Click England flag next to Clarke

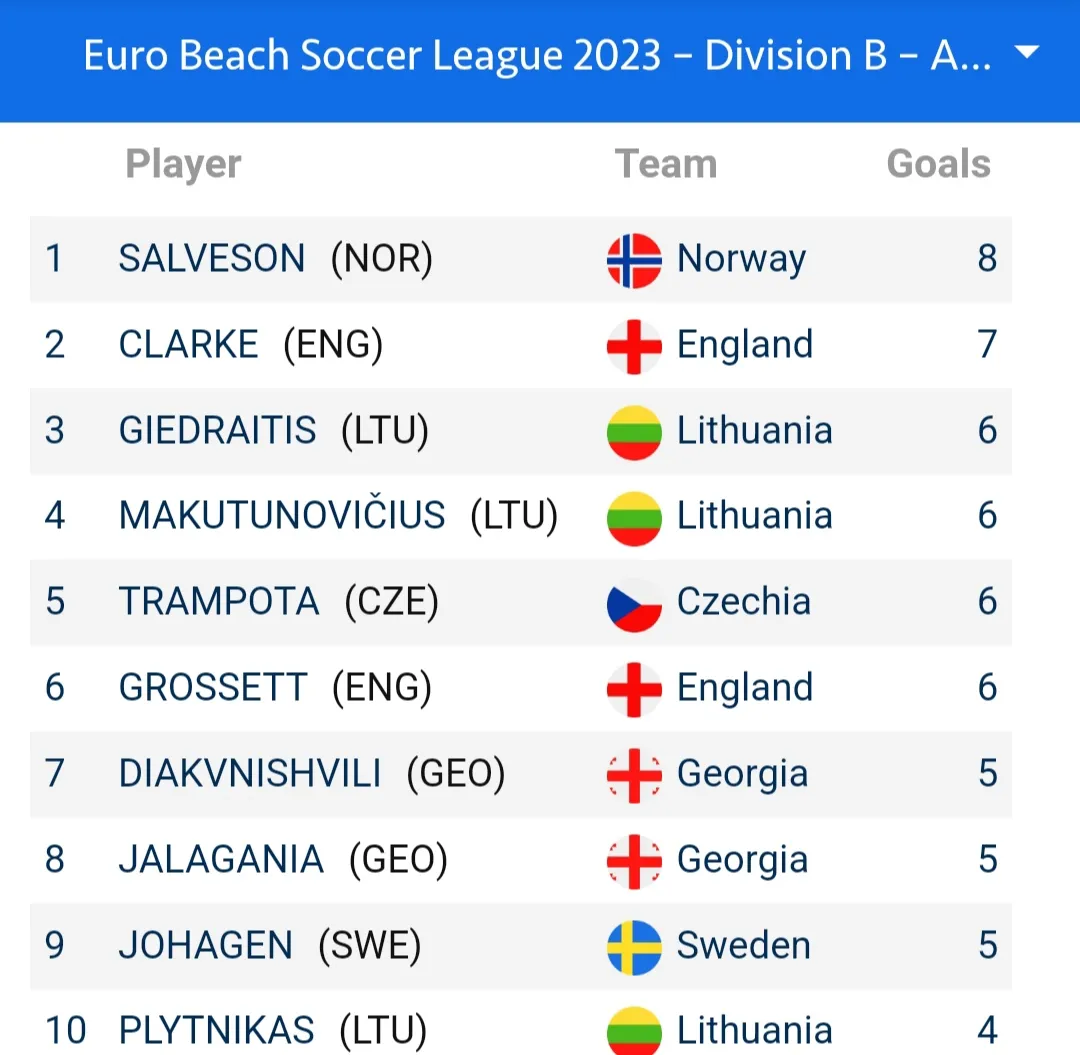tap(634, 346)
